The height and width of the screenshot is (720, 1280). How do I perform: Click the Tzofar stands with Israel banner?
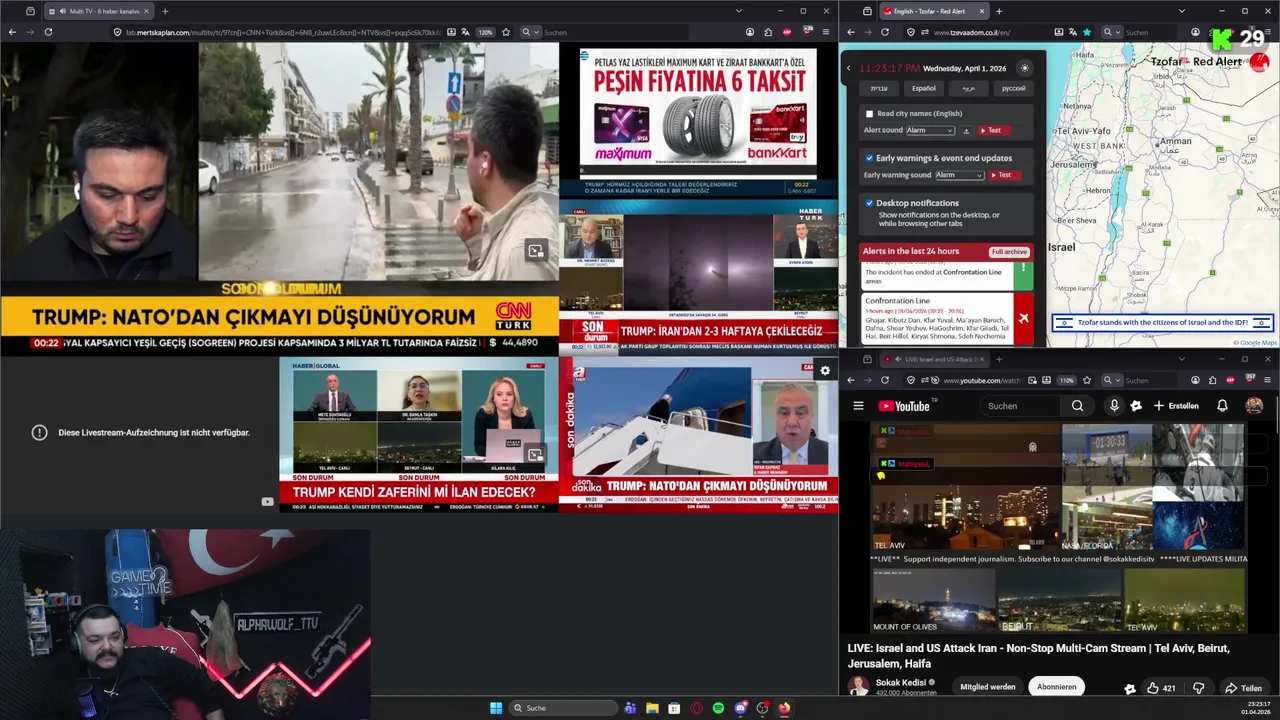point(1162,322)
